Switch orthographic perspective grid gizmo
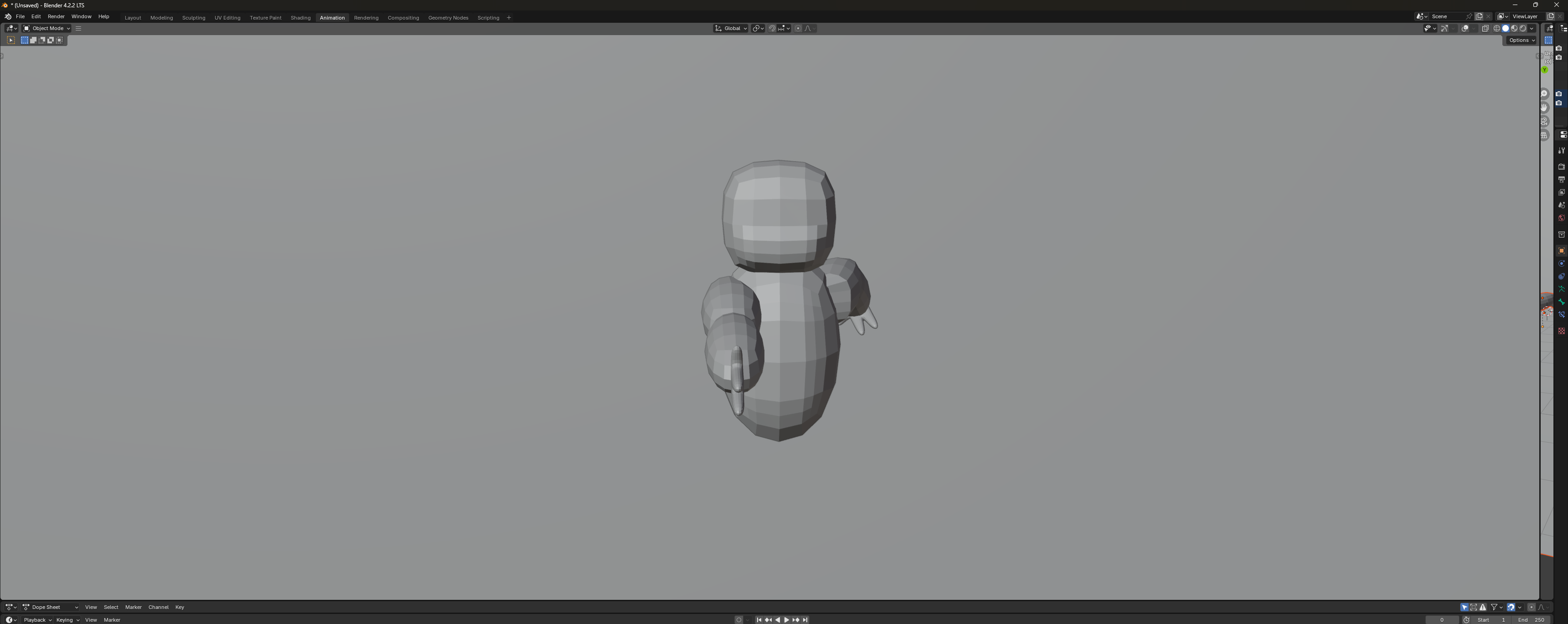The height and width of the screenshot is (624, 1568). 1544,136
